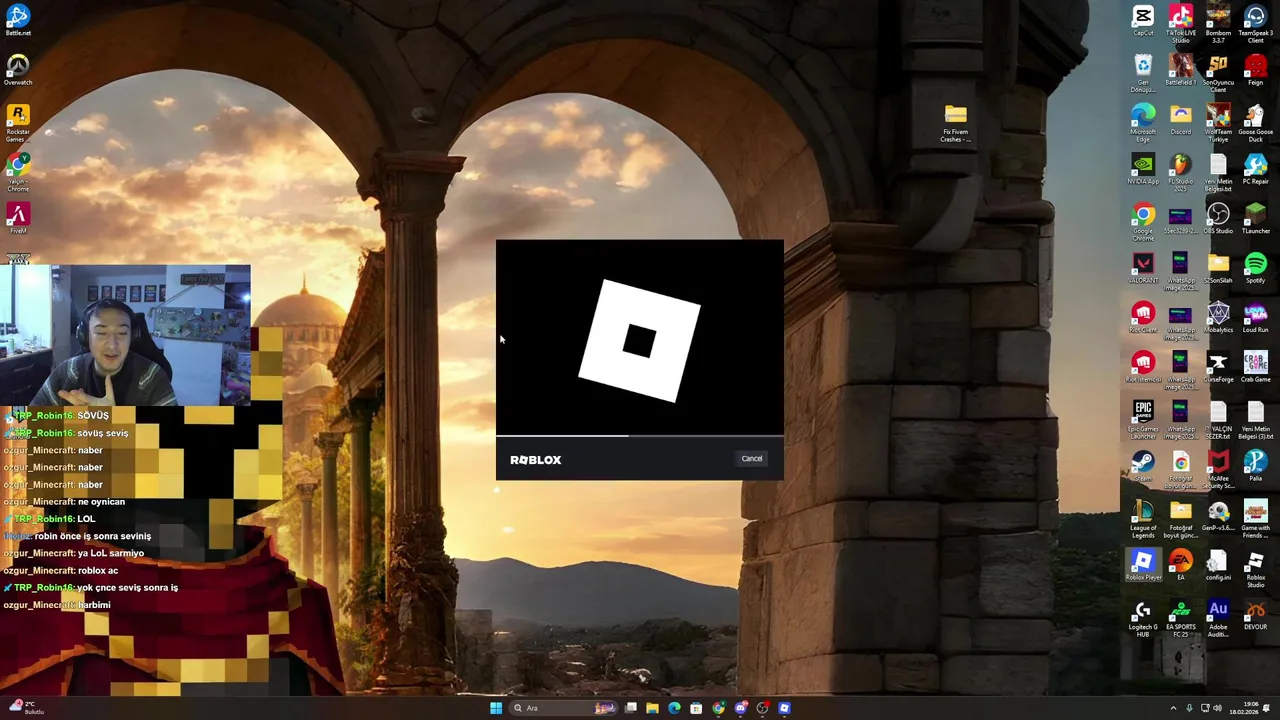Open the Windows Start menu
Image resolution: width=1280 pixels, height=720 pixels.
pos(495,708)
